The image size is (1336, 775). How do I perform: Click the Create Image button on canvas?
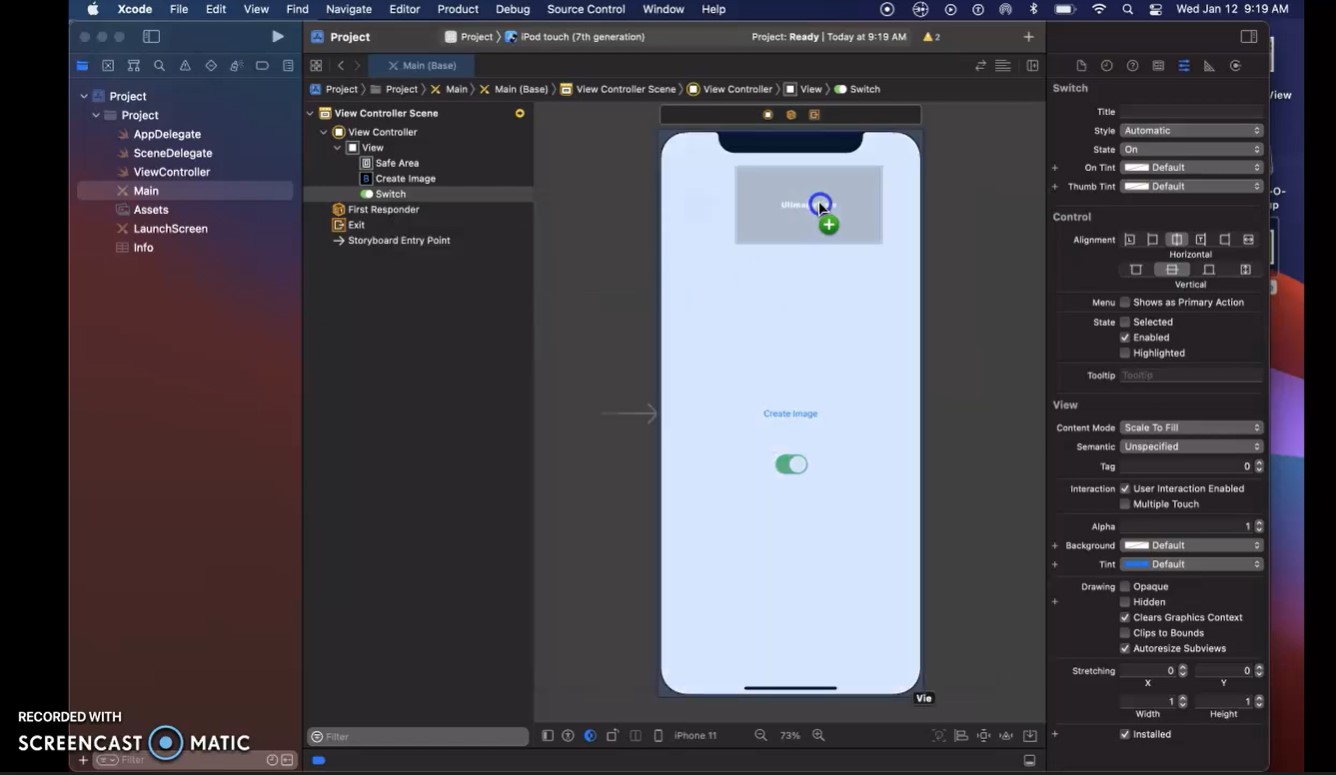pyautogui.click(x=790, y=413)
